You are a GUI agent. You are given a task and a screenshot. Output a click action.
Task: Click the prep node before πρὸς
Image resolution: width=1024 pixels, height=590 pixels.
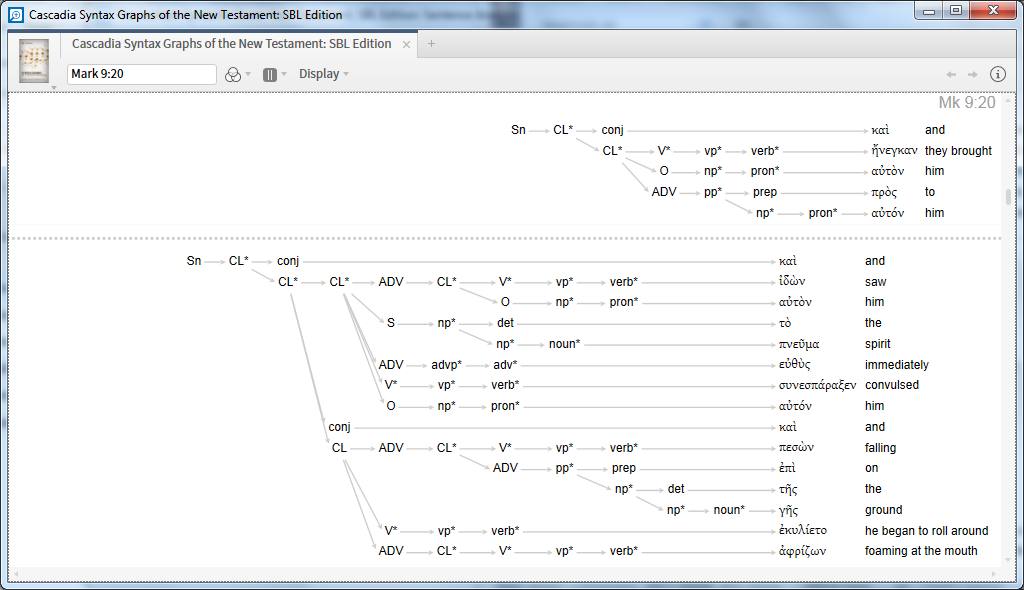765,192
